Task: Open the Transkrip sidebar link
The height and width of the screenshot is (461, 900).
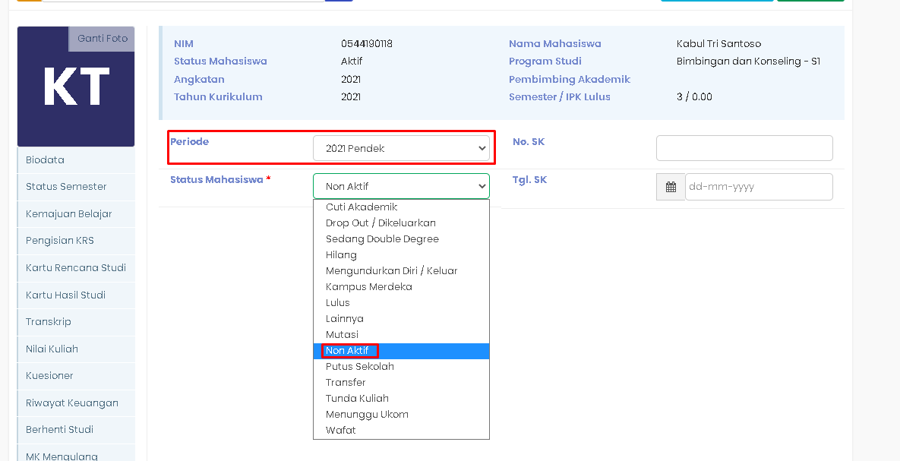Action: 48,322
